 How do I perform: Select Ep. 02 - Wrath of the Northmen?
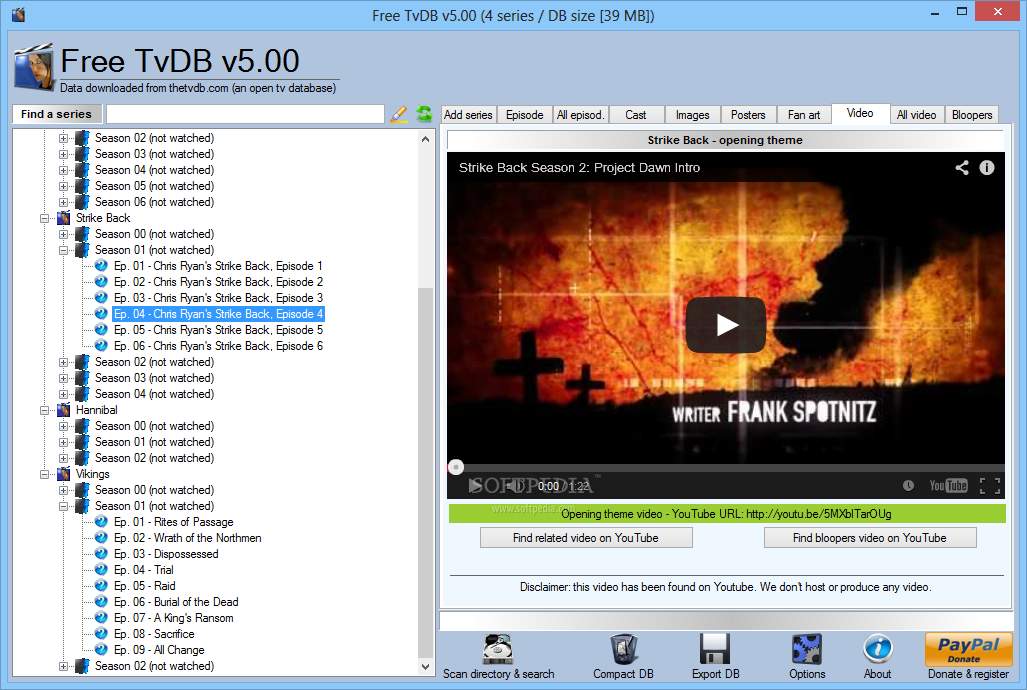[187, 538]
